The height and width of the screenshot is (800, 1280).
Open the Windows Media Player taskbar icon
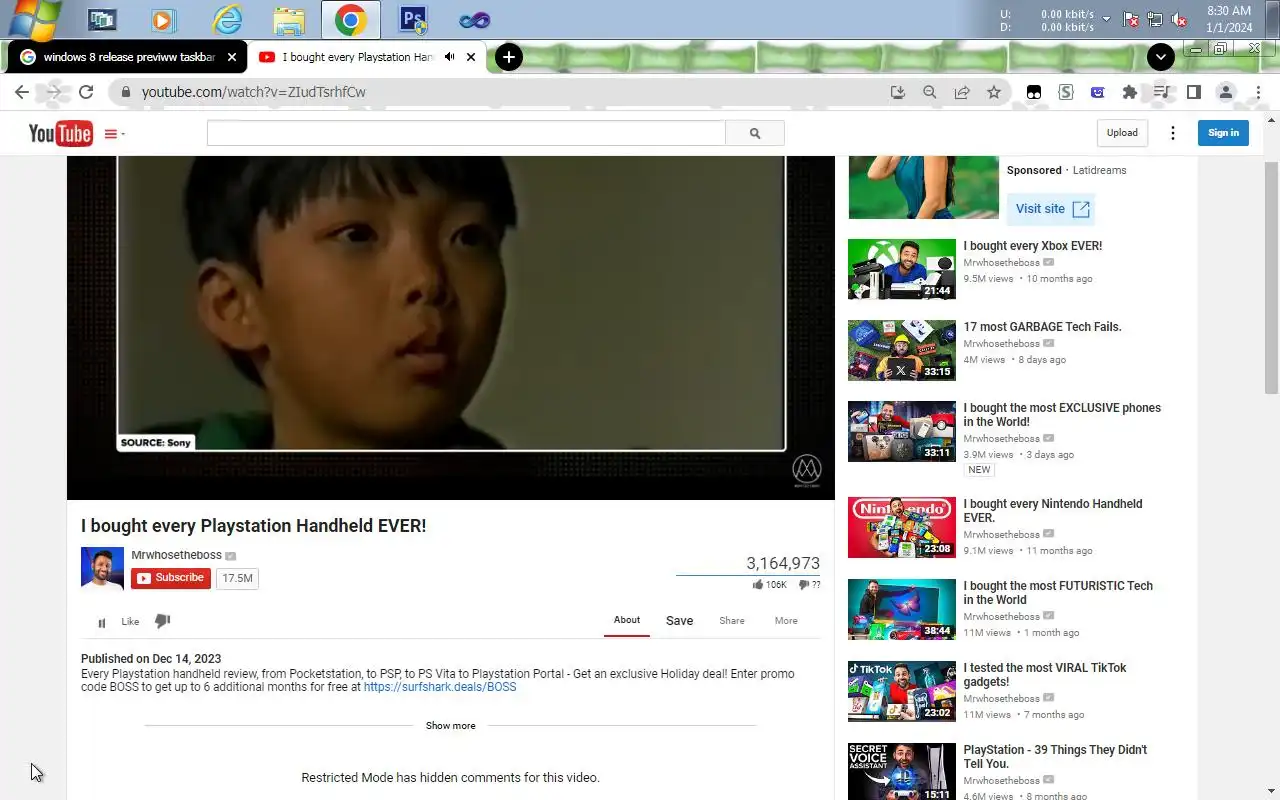[164, 19]
